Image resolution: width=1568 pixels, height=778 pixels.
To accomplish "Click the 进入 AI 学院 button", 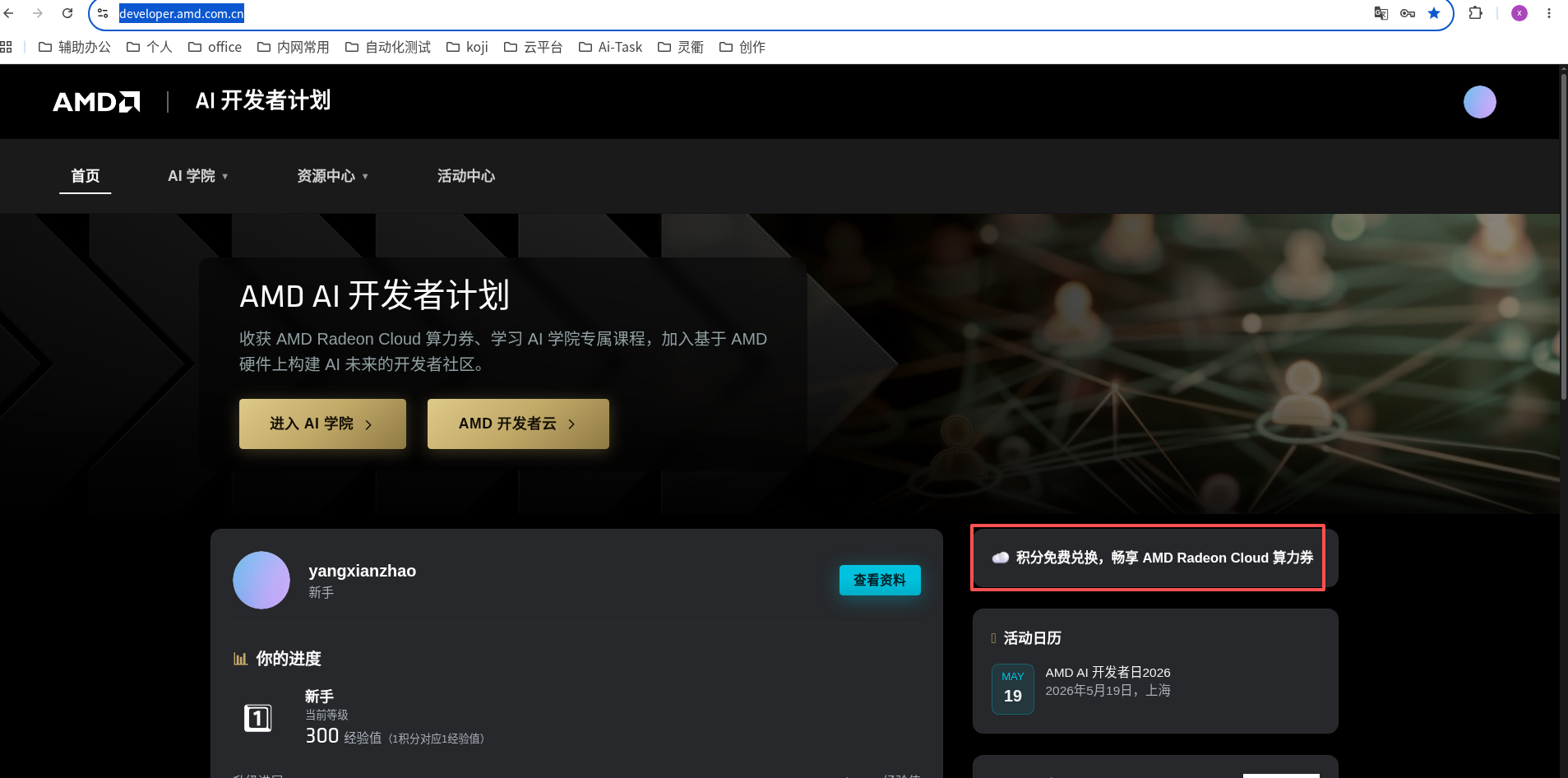I will point(322,424).
